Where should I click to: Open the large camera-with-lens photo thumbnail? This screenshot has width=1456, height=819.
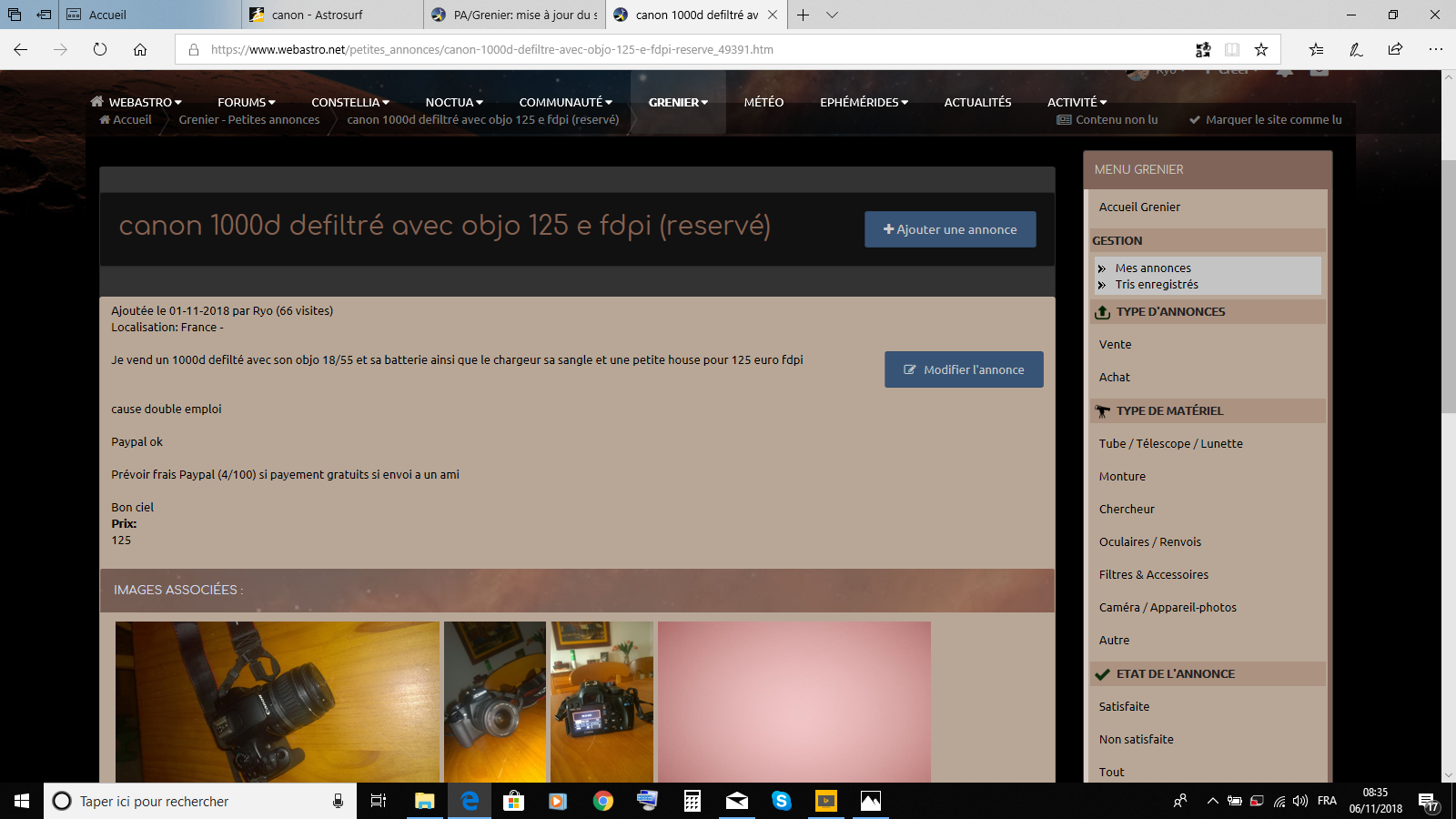click(x=278, y=702)
